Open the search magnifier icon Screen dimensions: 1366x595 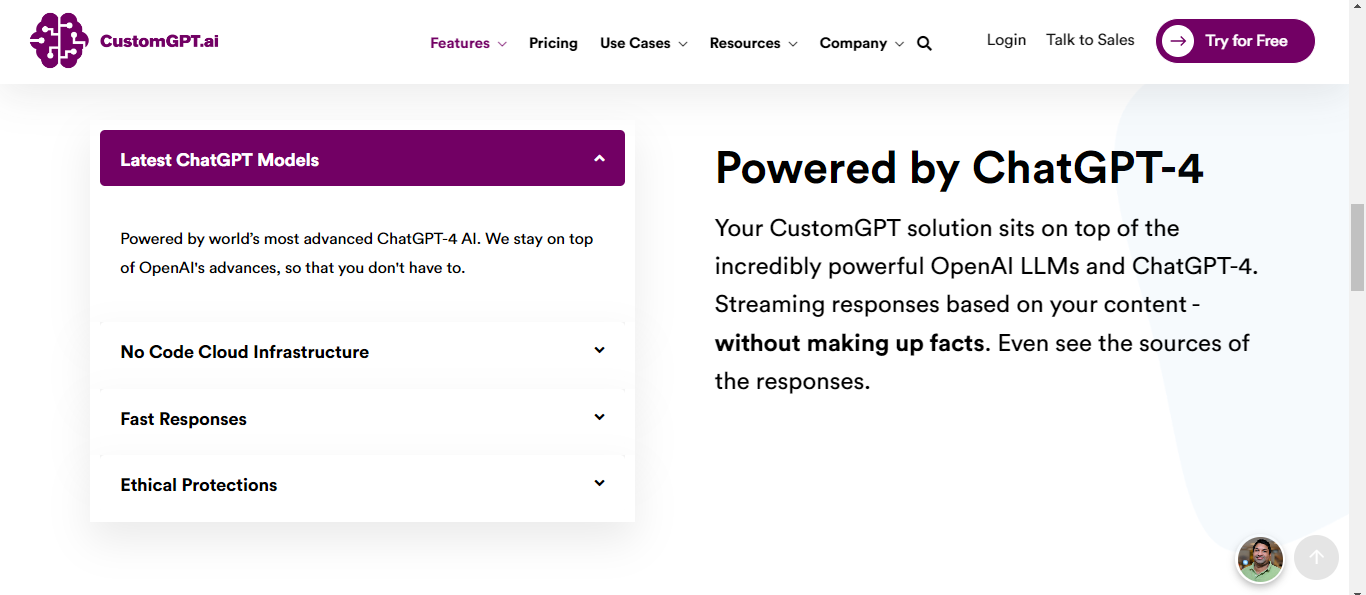point(924,43)
